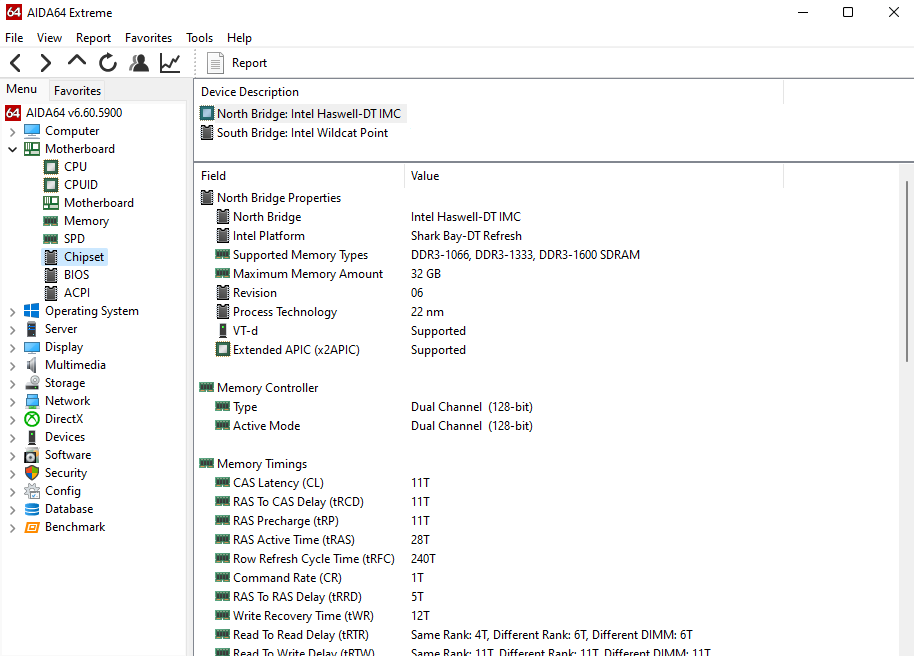Open the File menu

click(14, 38)
